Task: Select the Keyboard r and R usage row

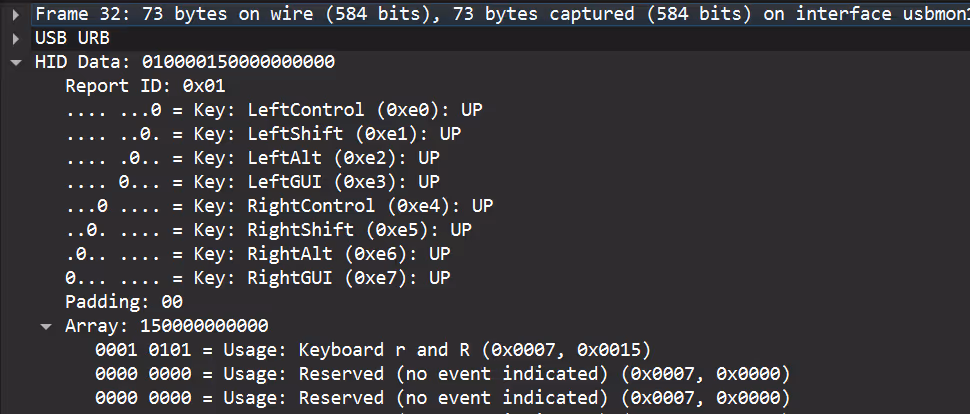Action: tap(373, 350)
